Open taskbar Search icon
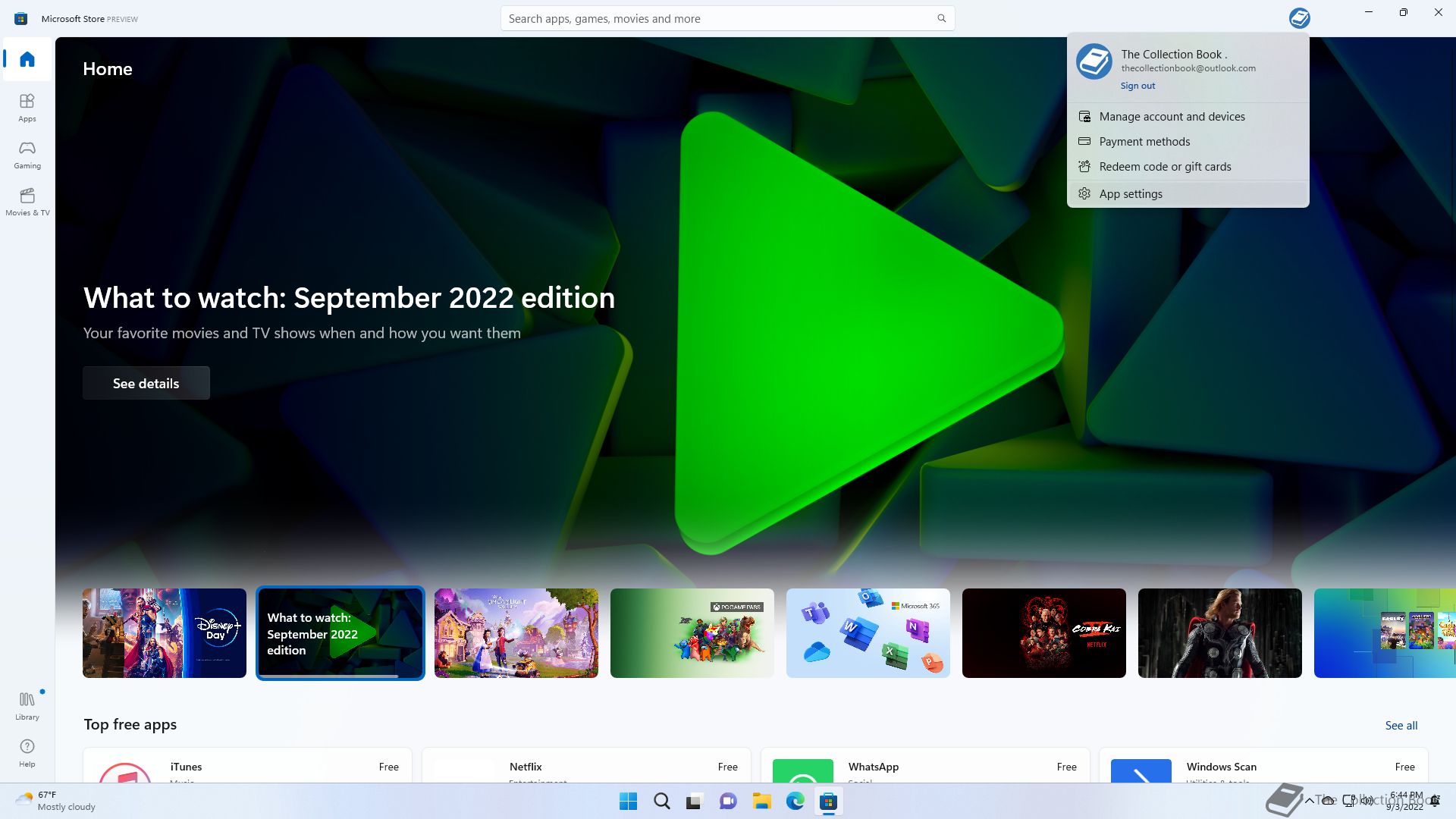The height and width of the screenshot is (819, 1456). 661,802
